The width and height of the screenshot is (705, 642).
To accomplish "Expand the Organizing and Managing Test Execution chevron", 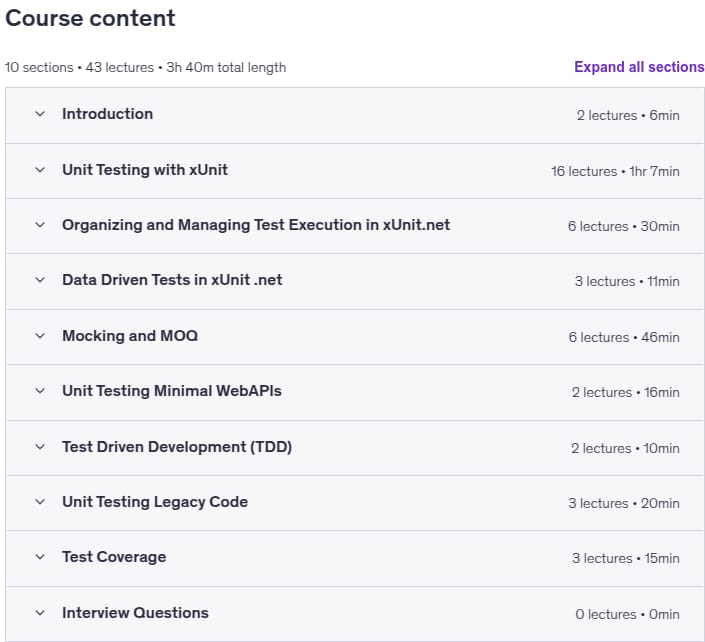I will [x=40, y=225].
